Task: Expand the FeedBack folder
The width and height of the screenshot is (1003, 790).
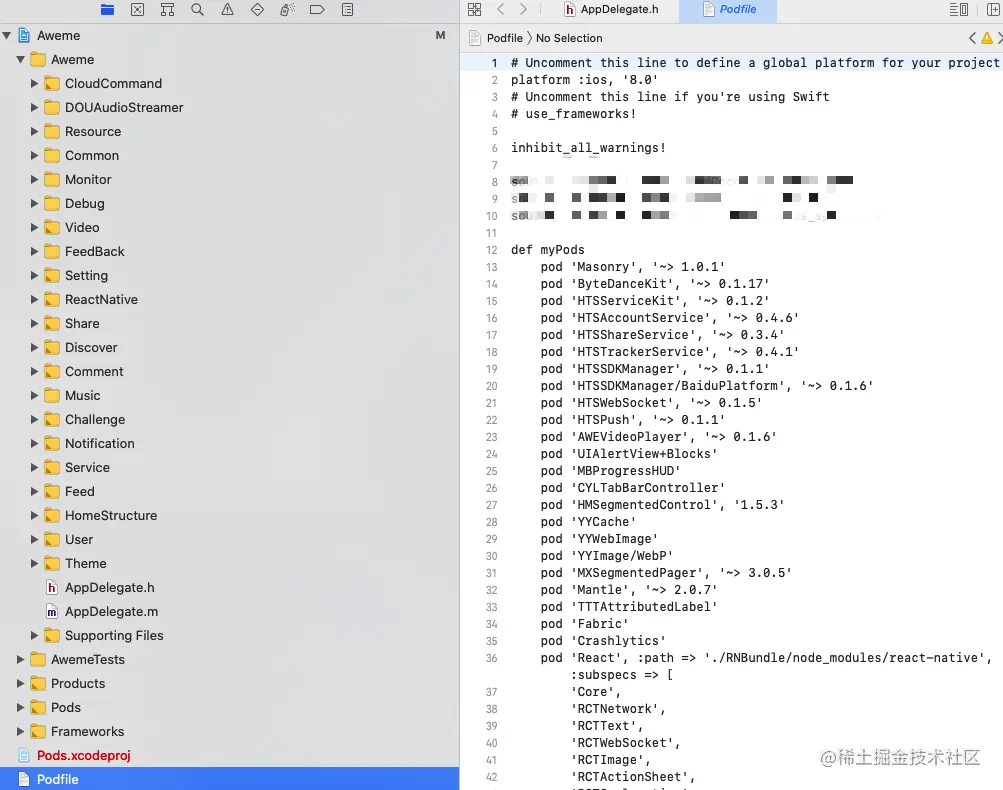Action: coord(35,251)
